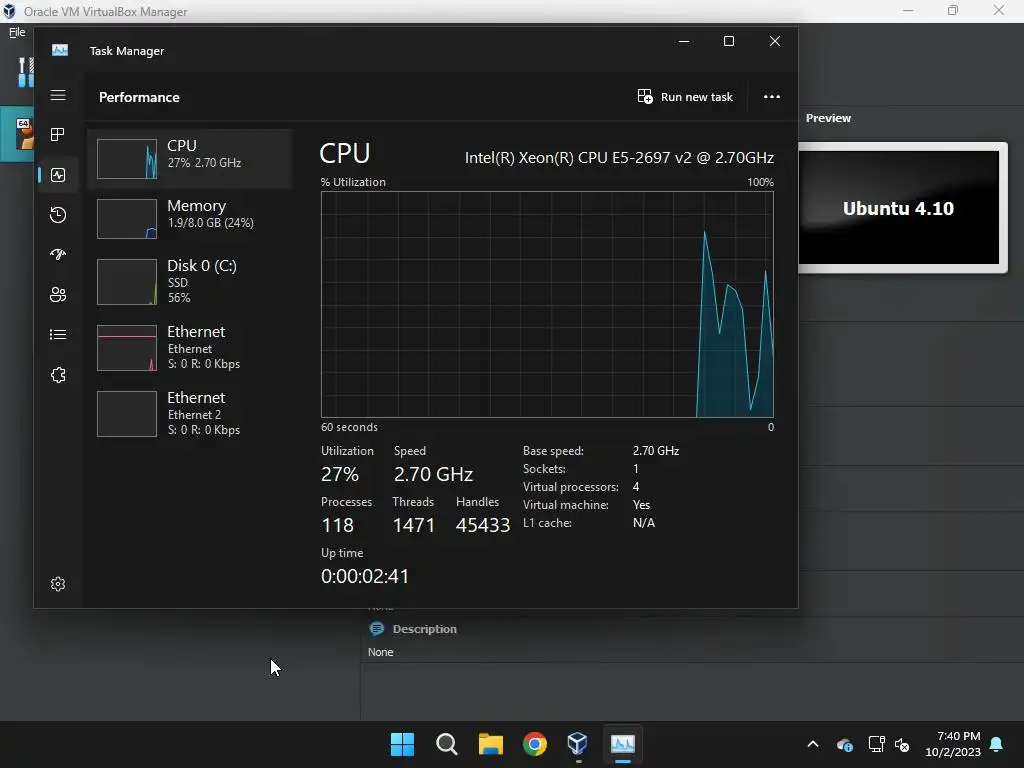The width and height of the screenshot is (1024, 768).
Task: Click the Ubuntu 4.10 preview thumbnail in VirtualBox
Action: tap(900, 208)
